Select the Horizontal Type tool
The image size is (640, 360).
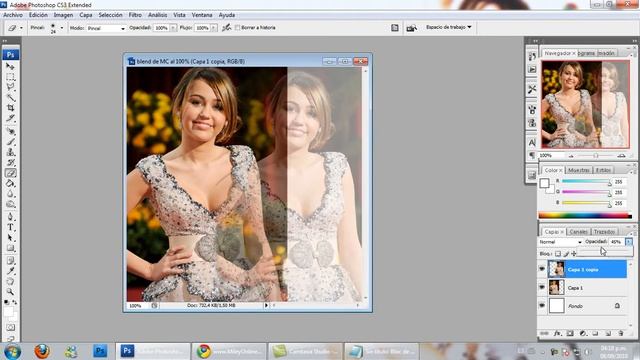11,227
